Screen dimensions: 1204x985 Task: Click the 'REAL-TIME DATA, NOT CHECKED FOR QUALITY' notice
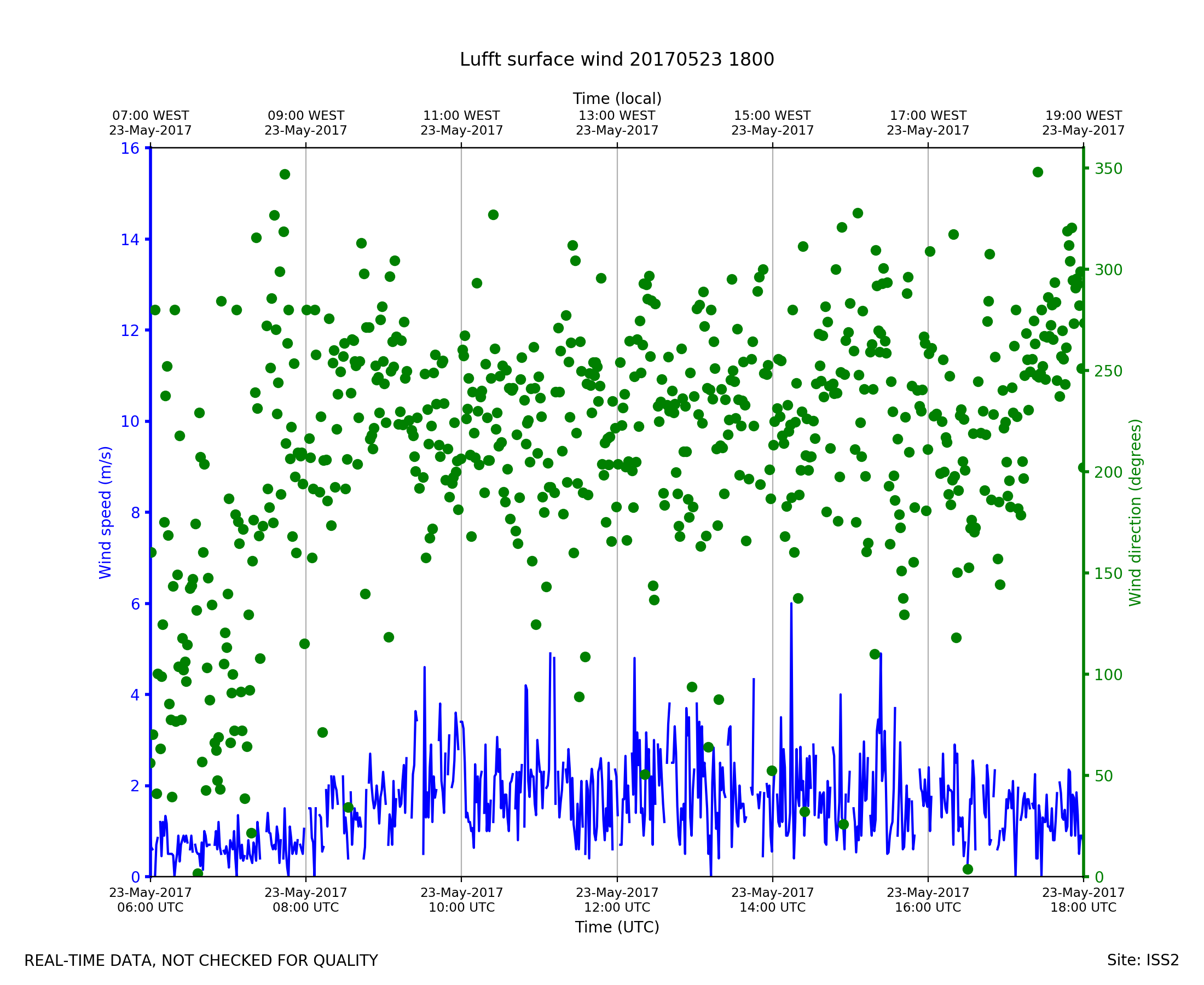tap(201, 961)
